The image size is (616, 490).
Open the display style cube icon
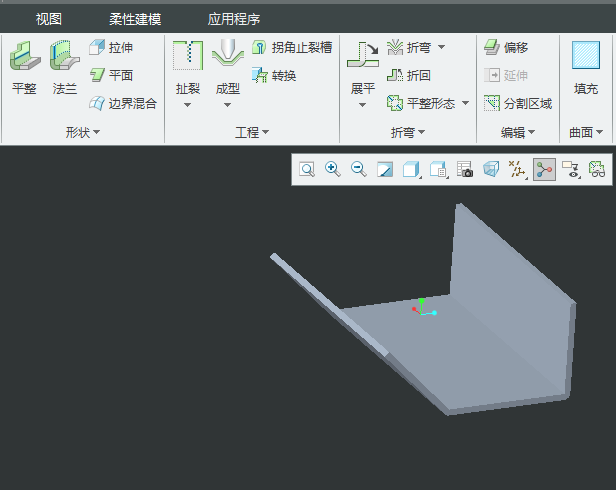[x=411, y=169]
